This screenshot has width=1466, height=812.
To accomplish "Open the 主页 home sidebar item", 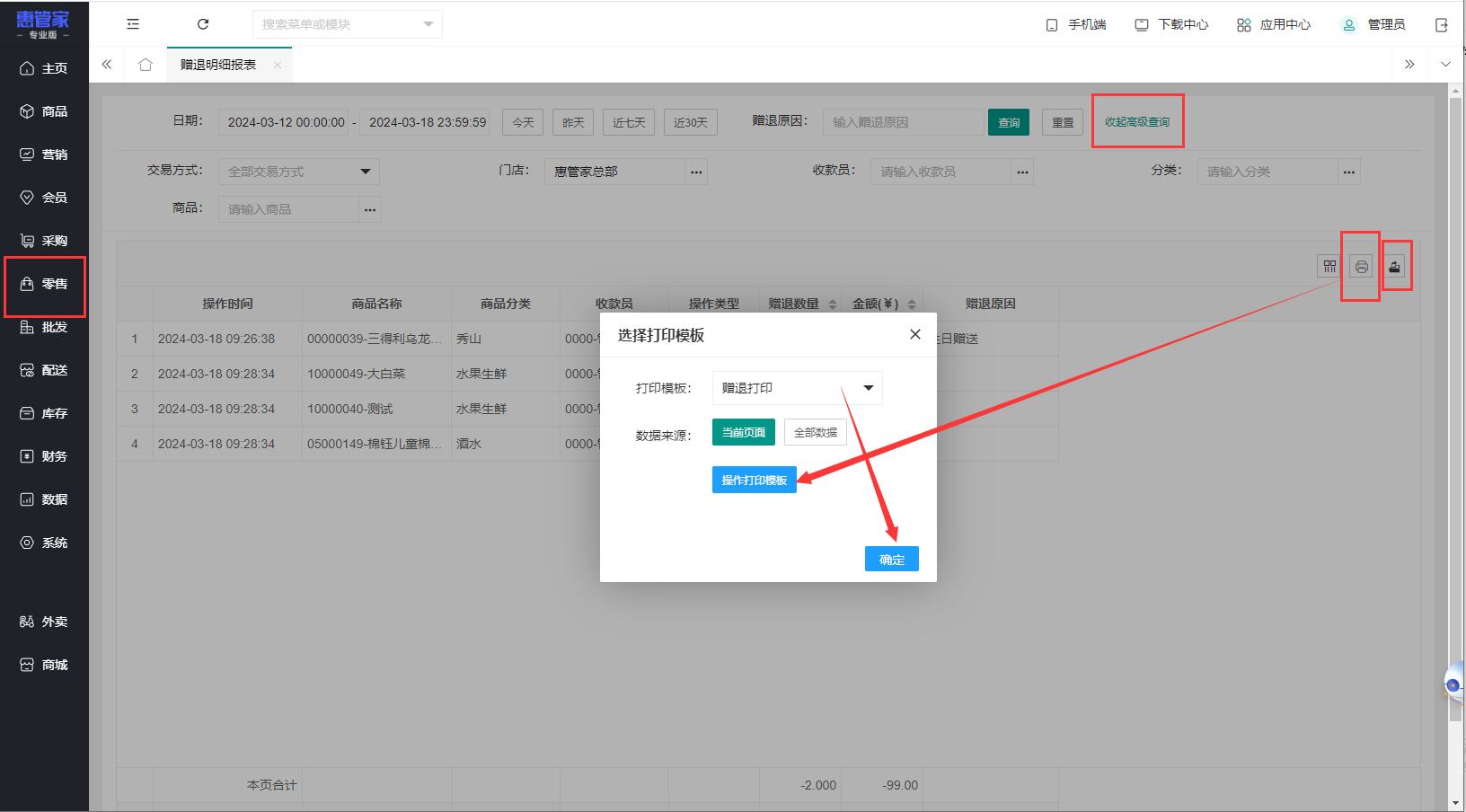I will 44,68.
